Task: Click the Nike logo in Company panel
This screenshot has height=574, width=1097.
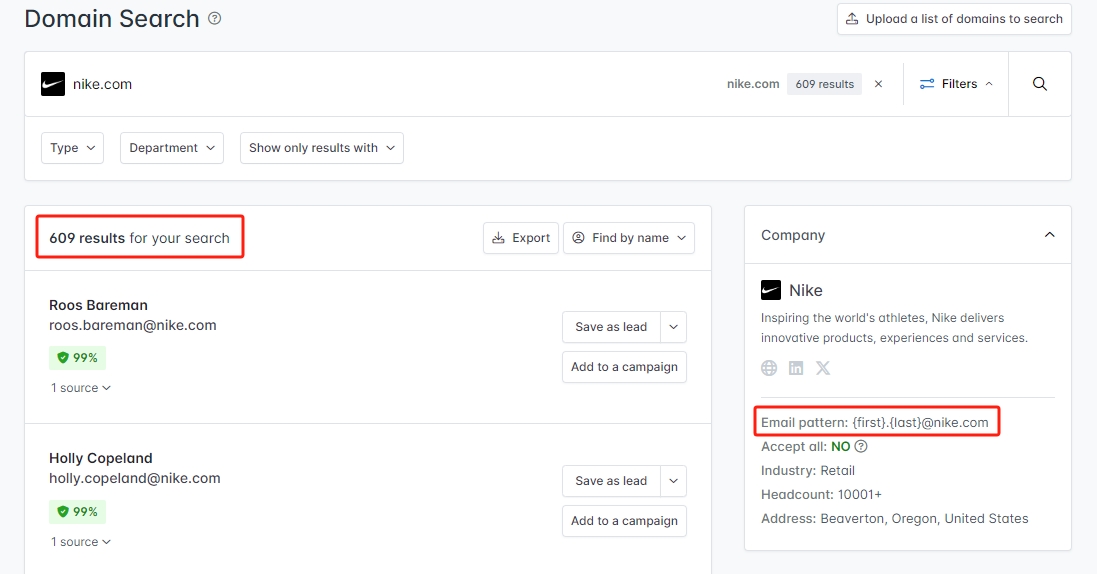Action: click(771, 290)
